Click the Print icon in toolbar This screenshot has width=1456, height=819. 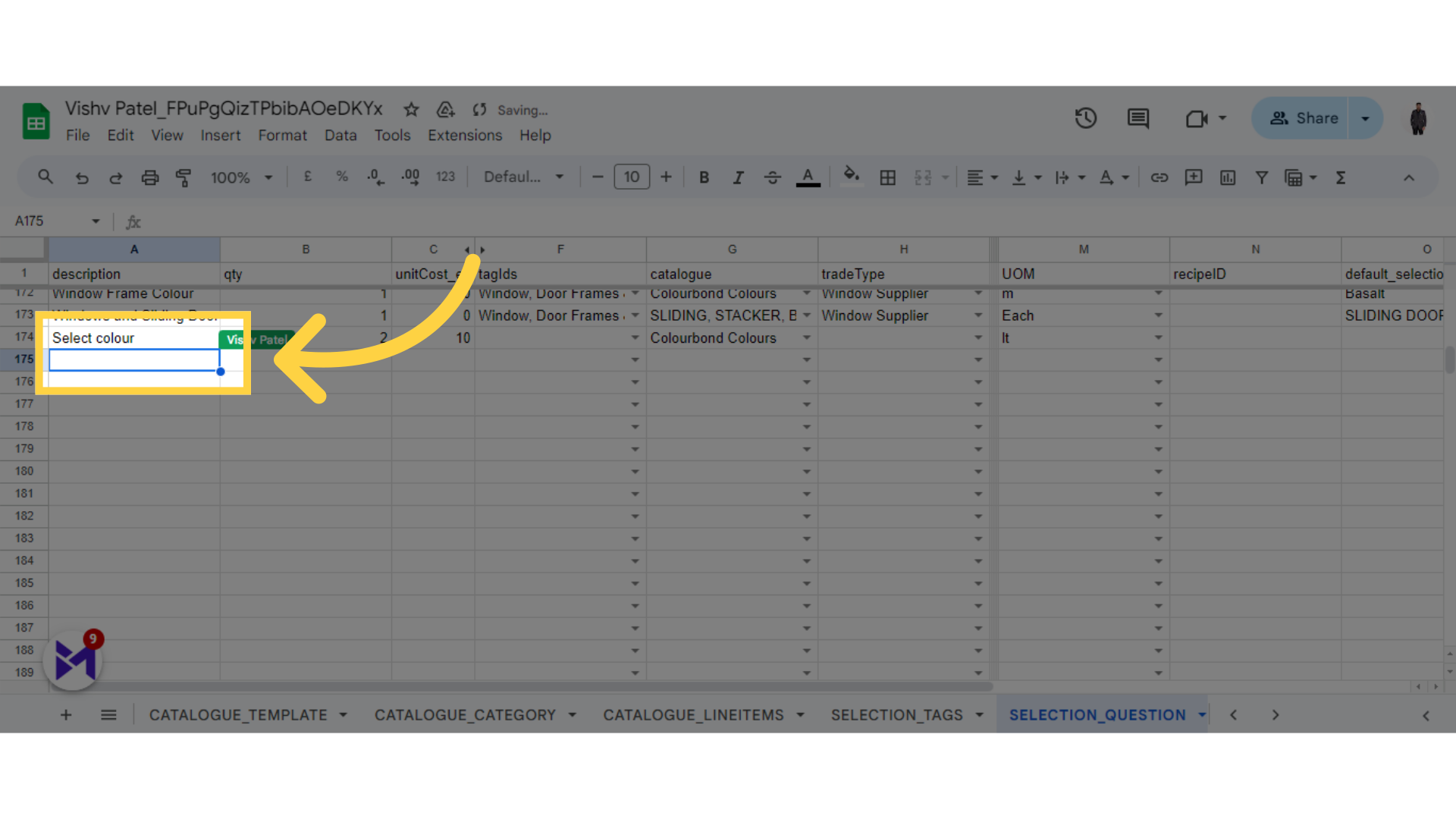[x=150, y=177]
